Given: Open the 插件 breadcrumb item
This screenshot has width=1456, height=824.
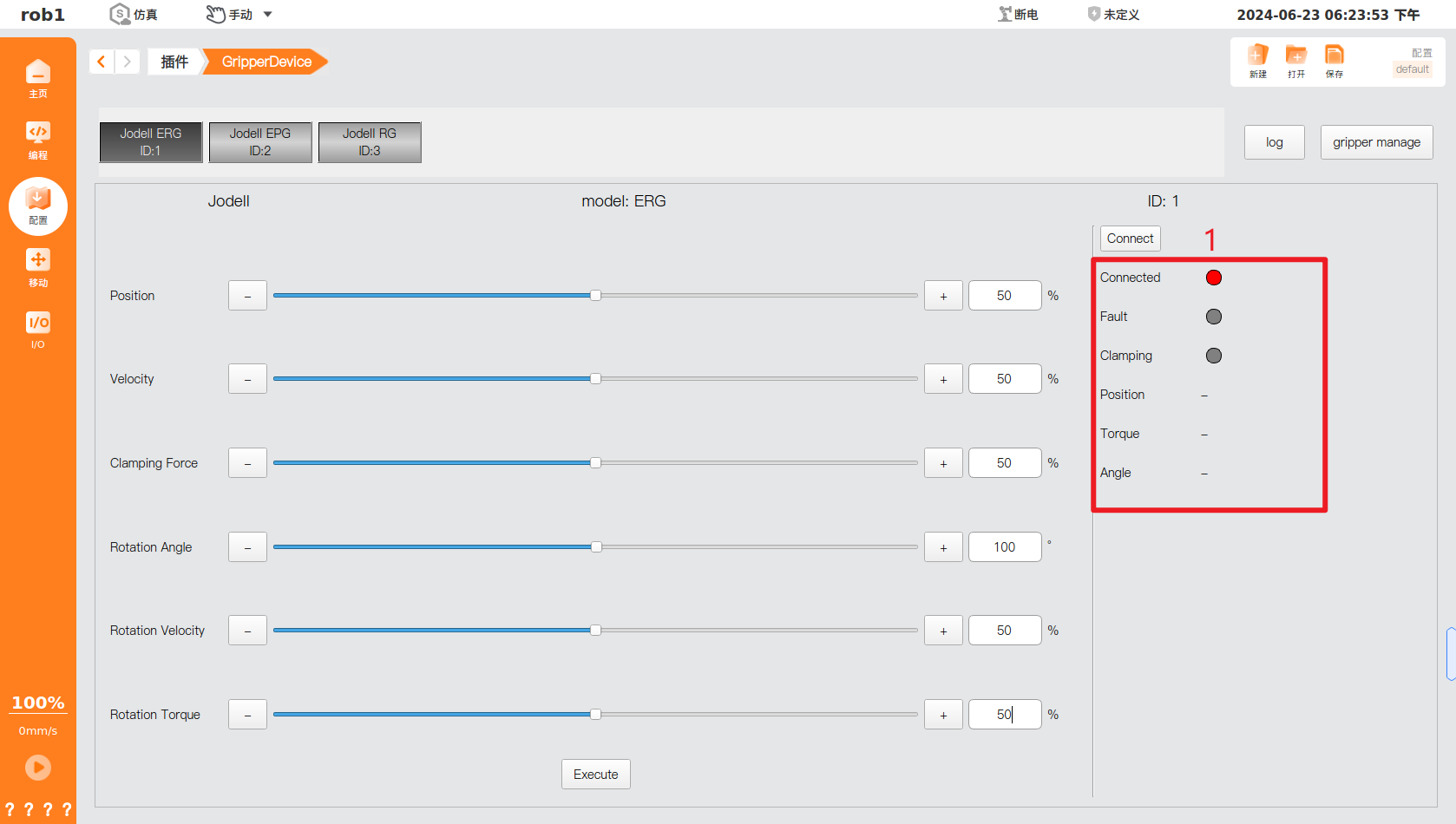Looking at the screenshot, I should tap(173, 61).
